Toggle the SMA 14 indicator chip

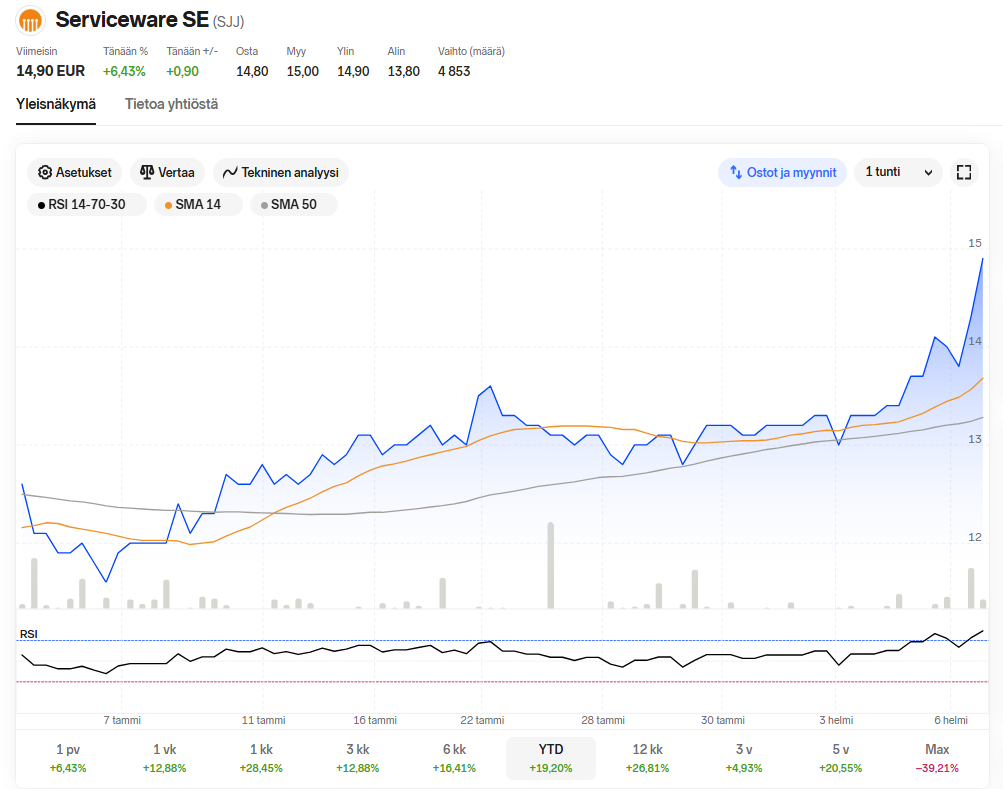pyautogui.click(x=198, y=205)
